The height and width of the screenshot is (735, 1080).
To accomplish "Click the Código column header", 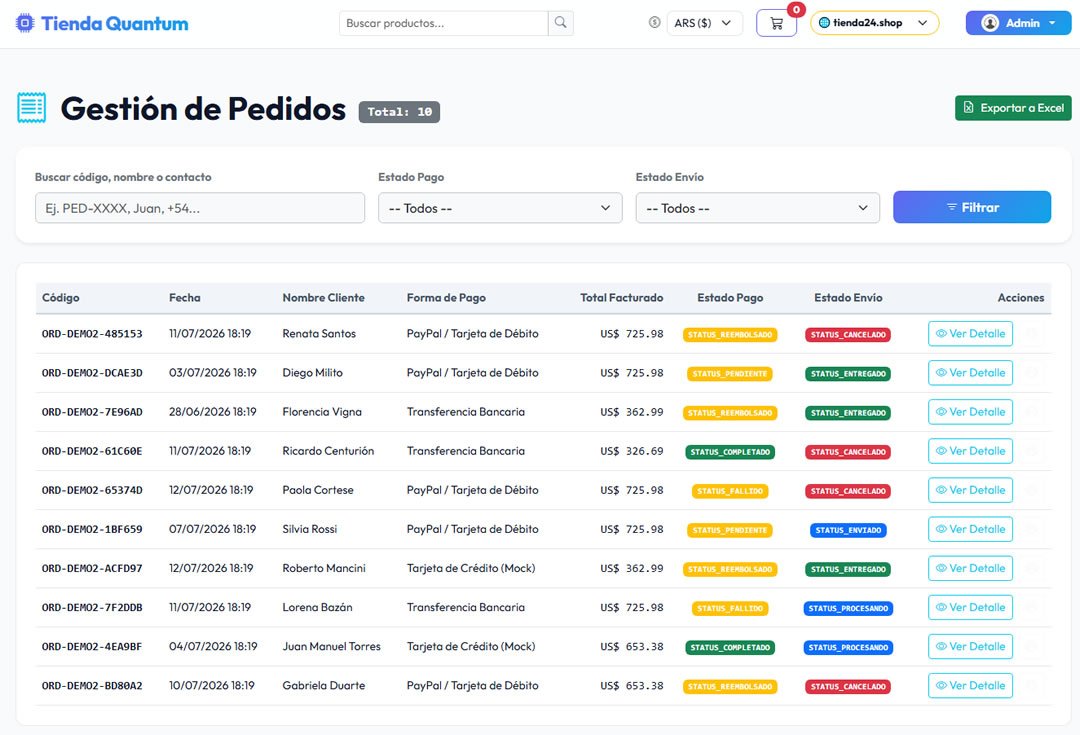I will tap(61, 298).
